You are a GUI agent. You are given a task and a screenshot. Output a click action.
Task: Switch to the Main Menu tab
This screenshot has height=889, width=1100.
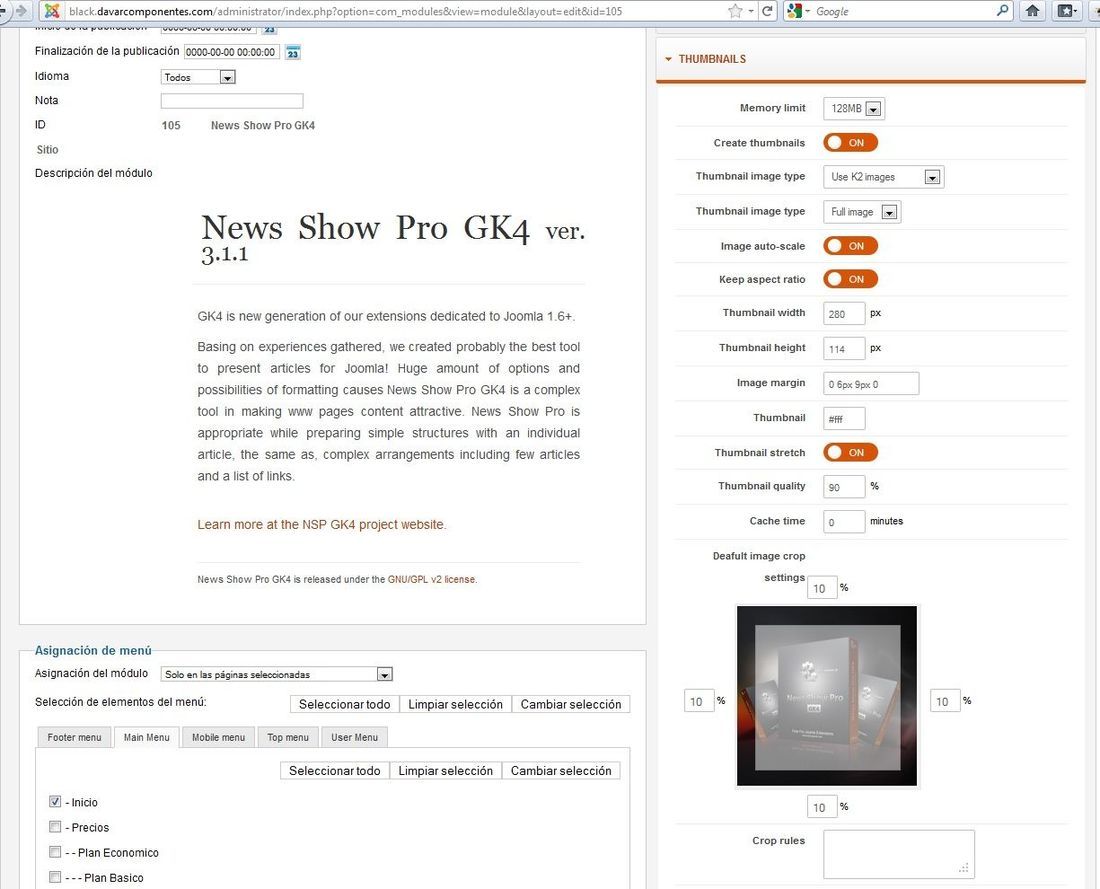click(x=147, y=737)
